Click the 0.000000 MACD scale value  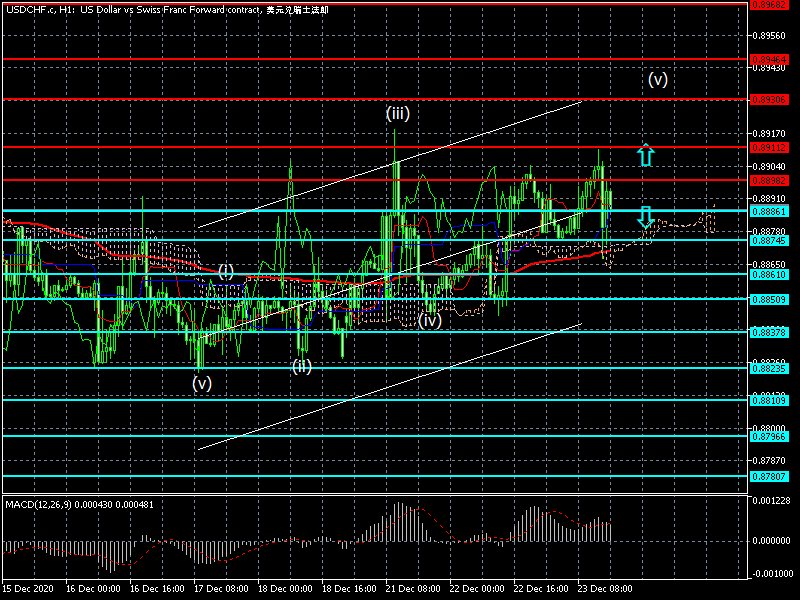[x=771, y=540]
